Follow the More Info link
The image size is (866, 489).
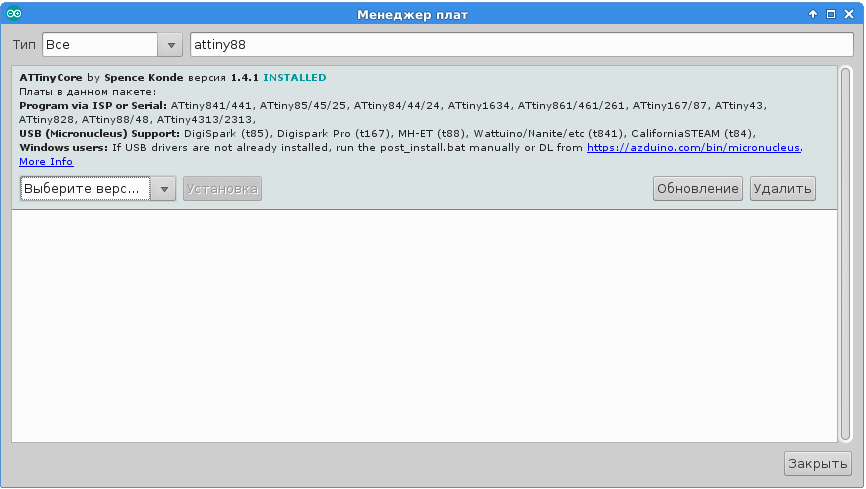(x=46, y=161)
